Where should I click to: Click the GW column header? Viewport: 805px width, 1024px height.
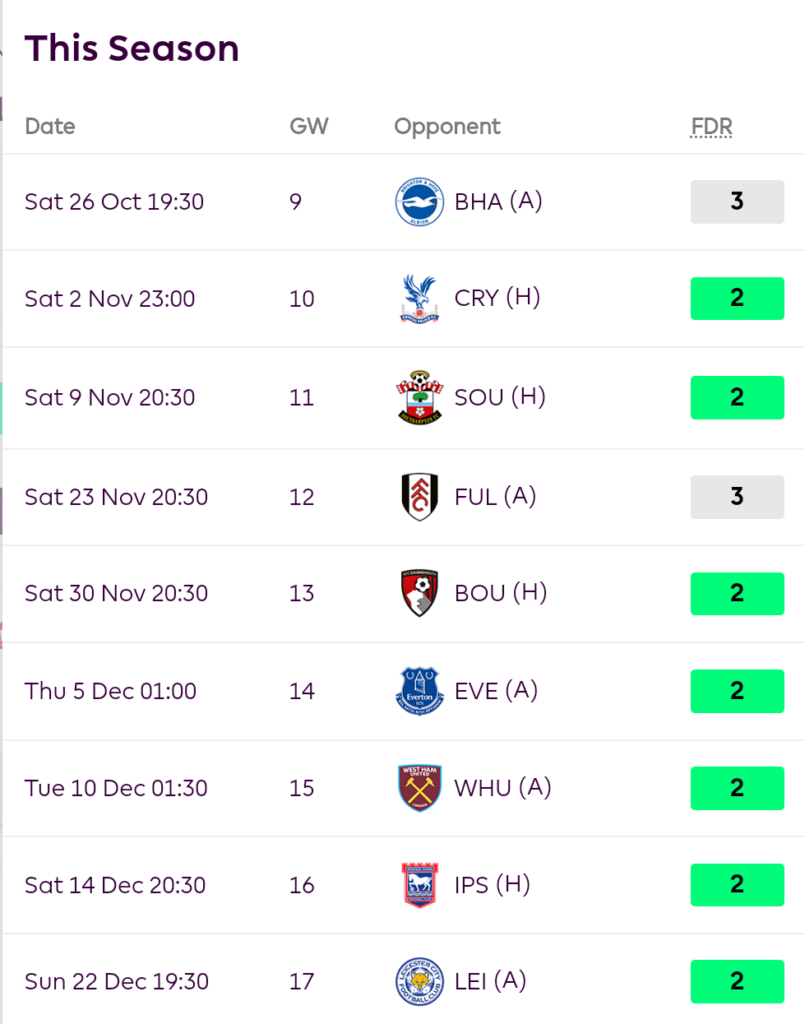point(308,127)
